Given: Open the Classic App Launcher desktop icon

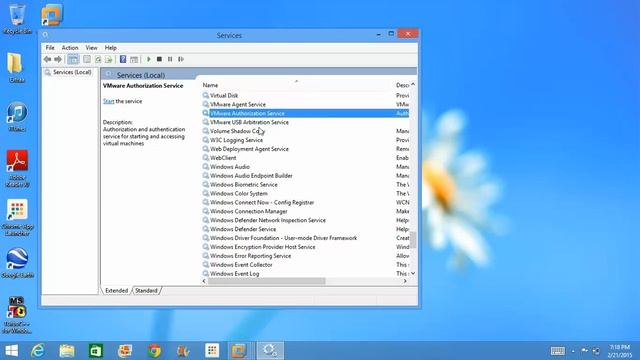Looking at the screenshot, I should coord(17,217).
